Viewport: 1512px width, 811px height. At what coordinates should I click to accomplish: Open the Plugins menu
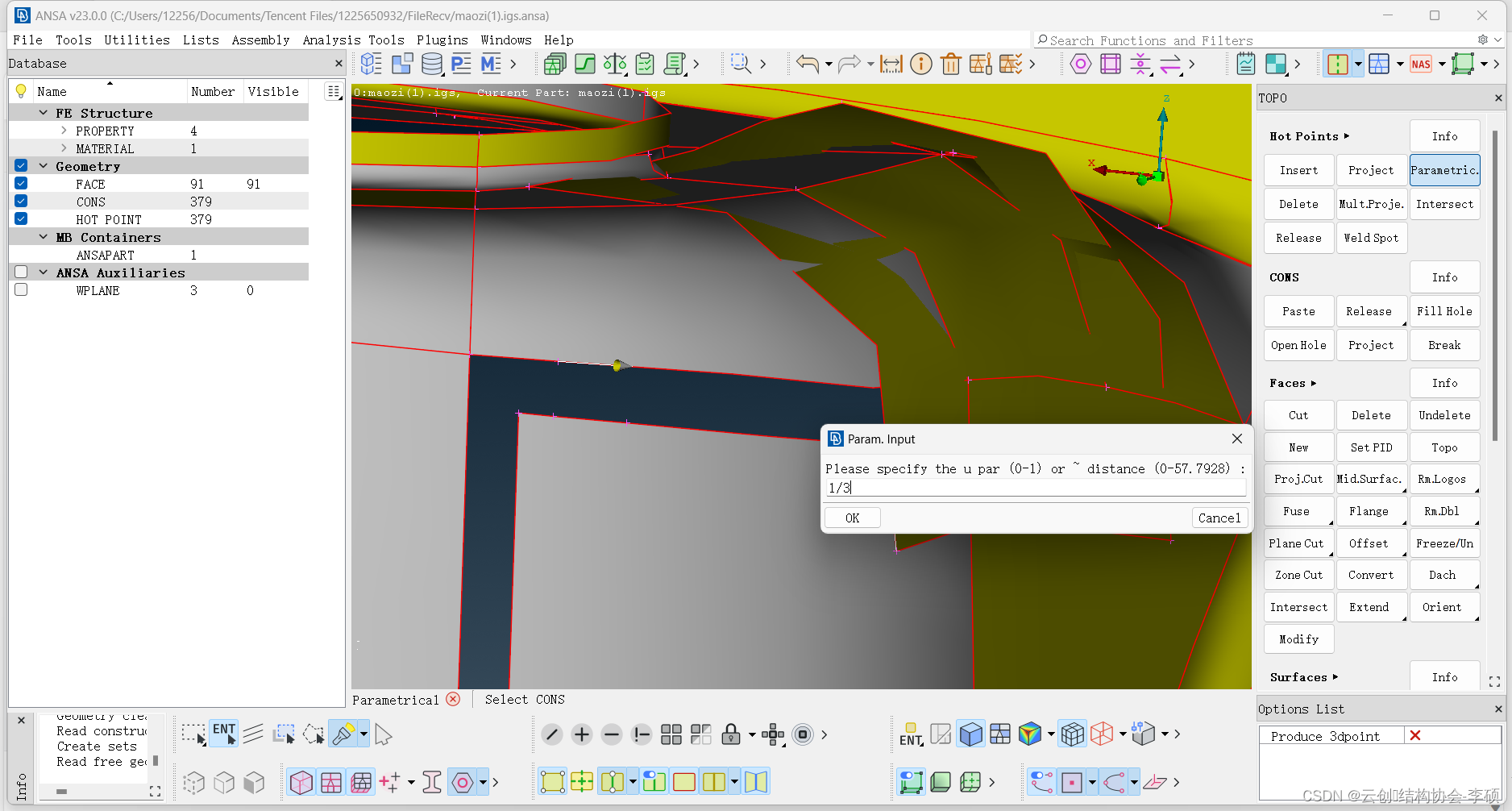coord(442,40)
